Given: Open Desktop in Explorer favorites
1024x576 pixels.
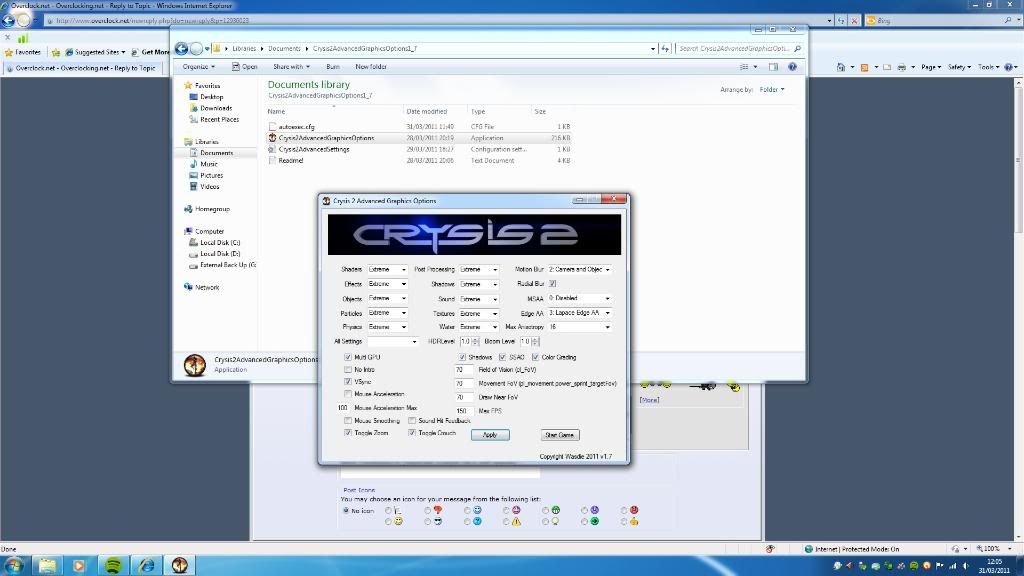Looking at the screenshot, I should click(x=206, y=97).
